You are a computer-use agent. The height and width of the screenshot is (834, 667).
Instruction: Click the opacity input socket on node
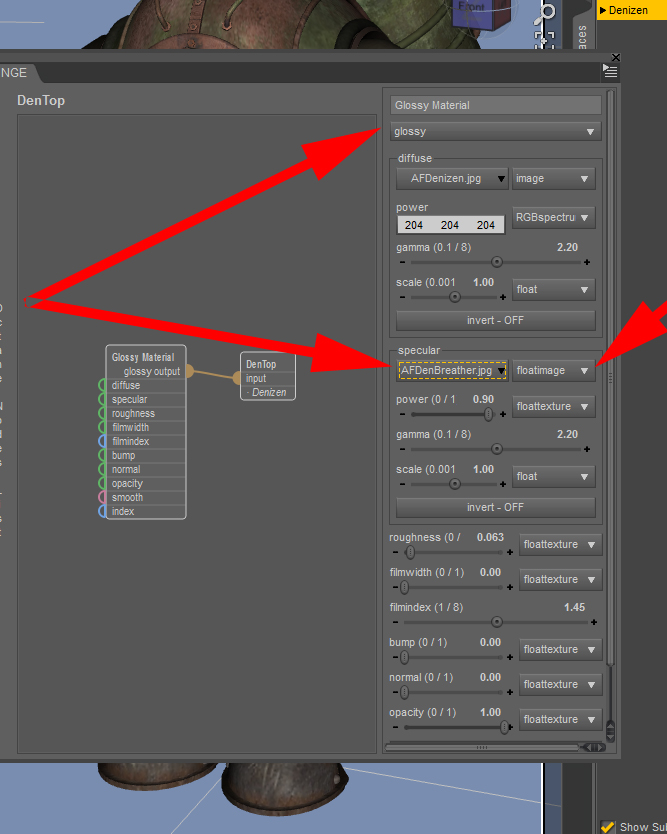[103, 483]
